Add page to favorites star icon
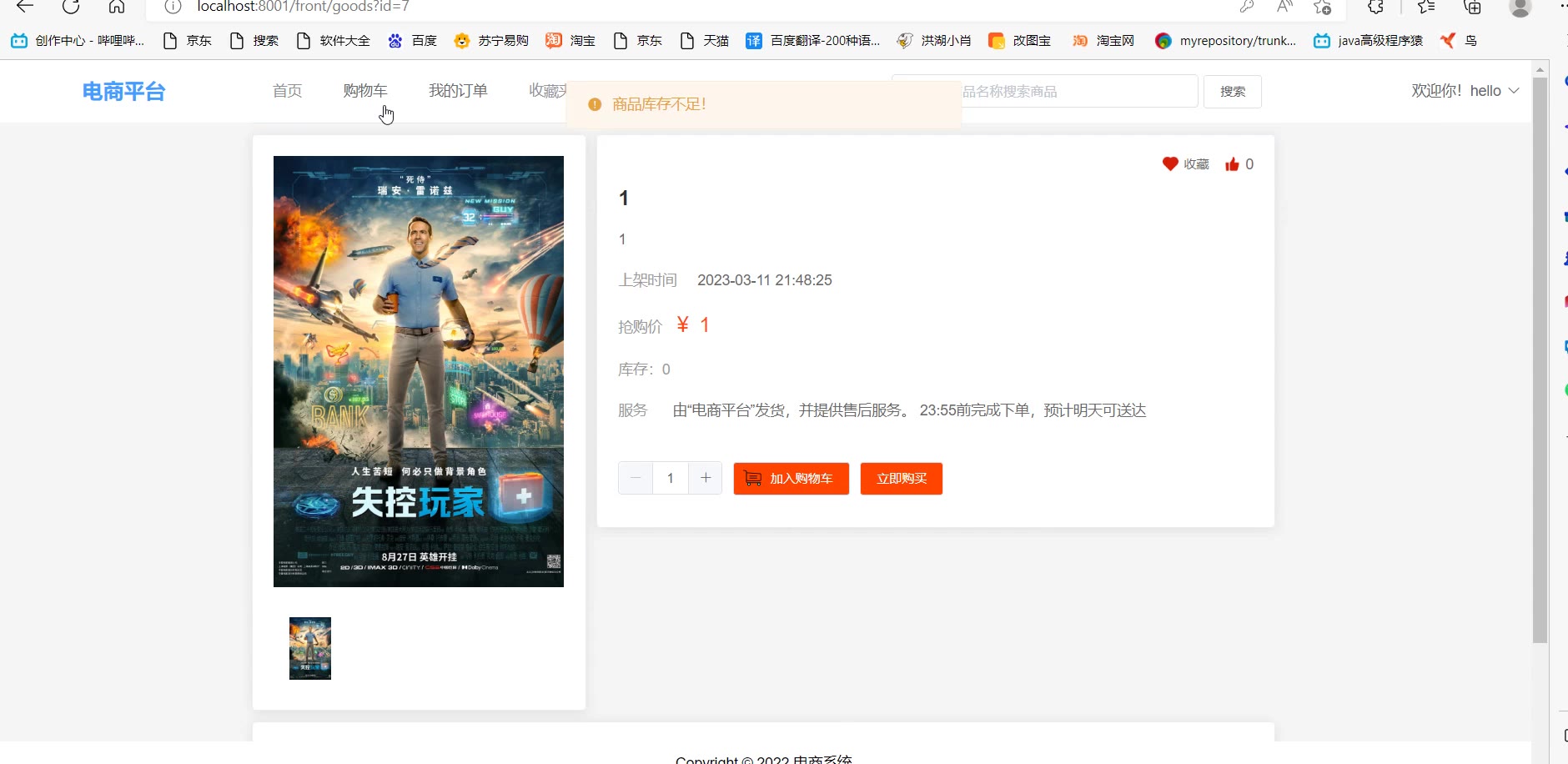 (x=1322, y=7)
